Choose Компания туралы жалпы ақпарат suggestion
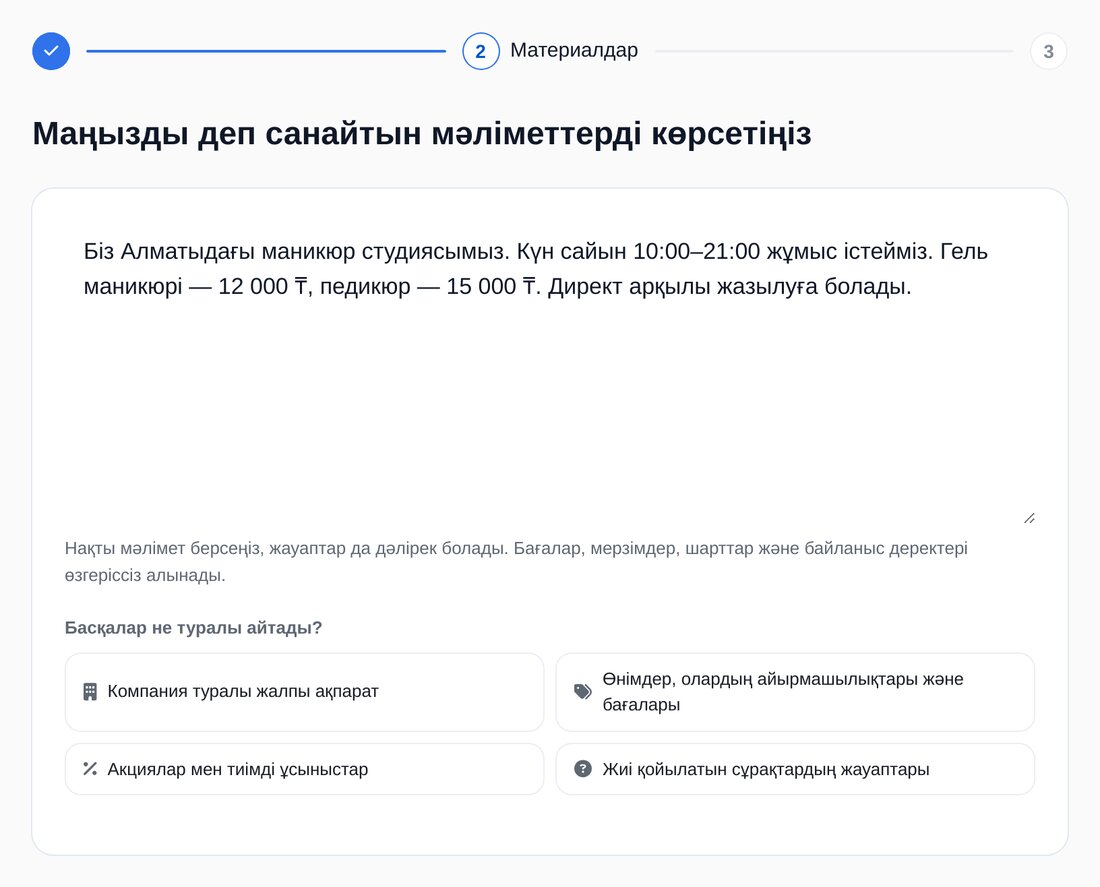1100x887 pixels. coord(304,692)
